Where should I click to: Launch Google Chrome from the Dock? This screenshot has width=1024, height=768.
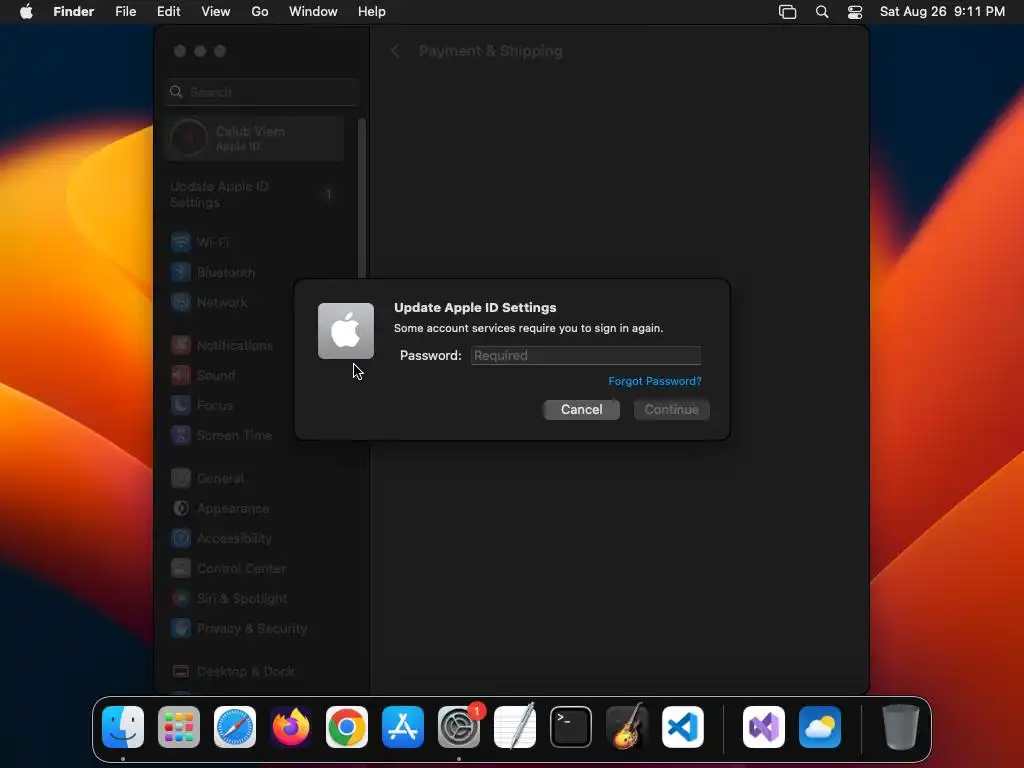[347, 727]
